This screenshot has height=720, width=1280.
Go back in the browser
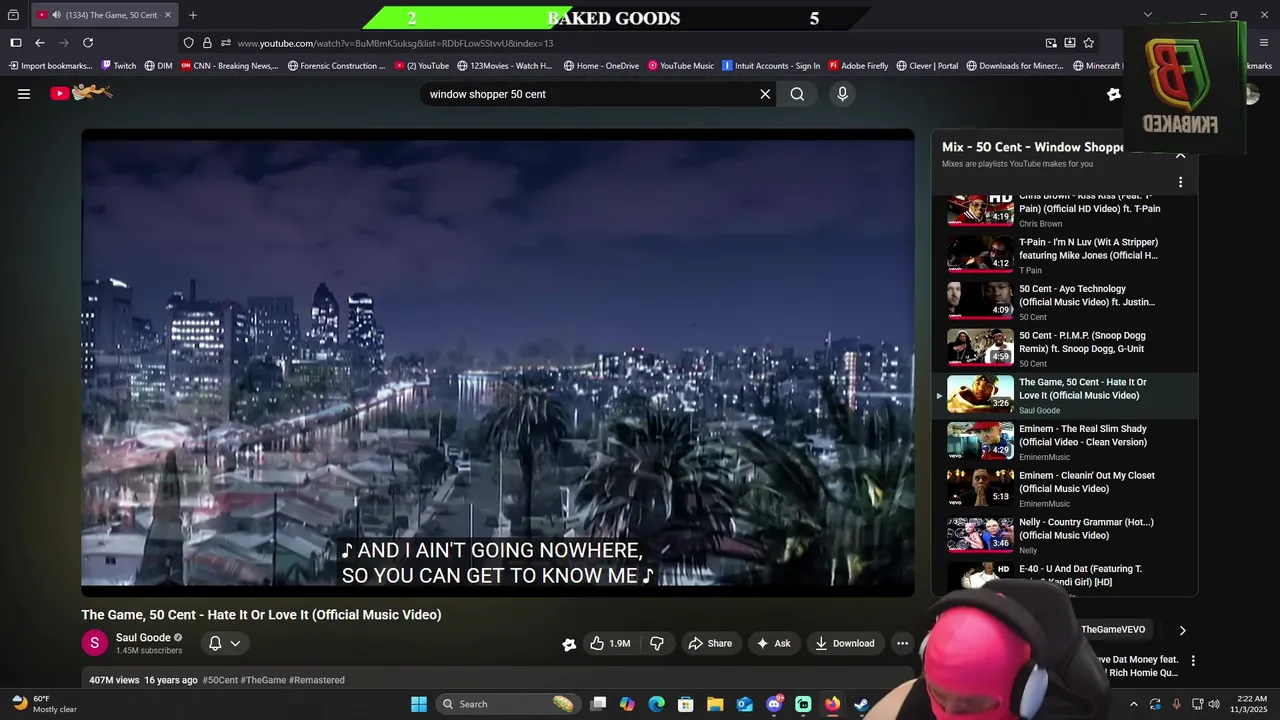pos(40,43)
